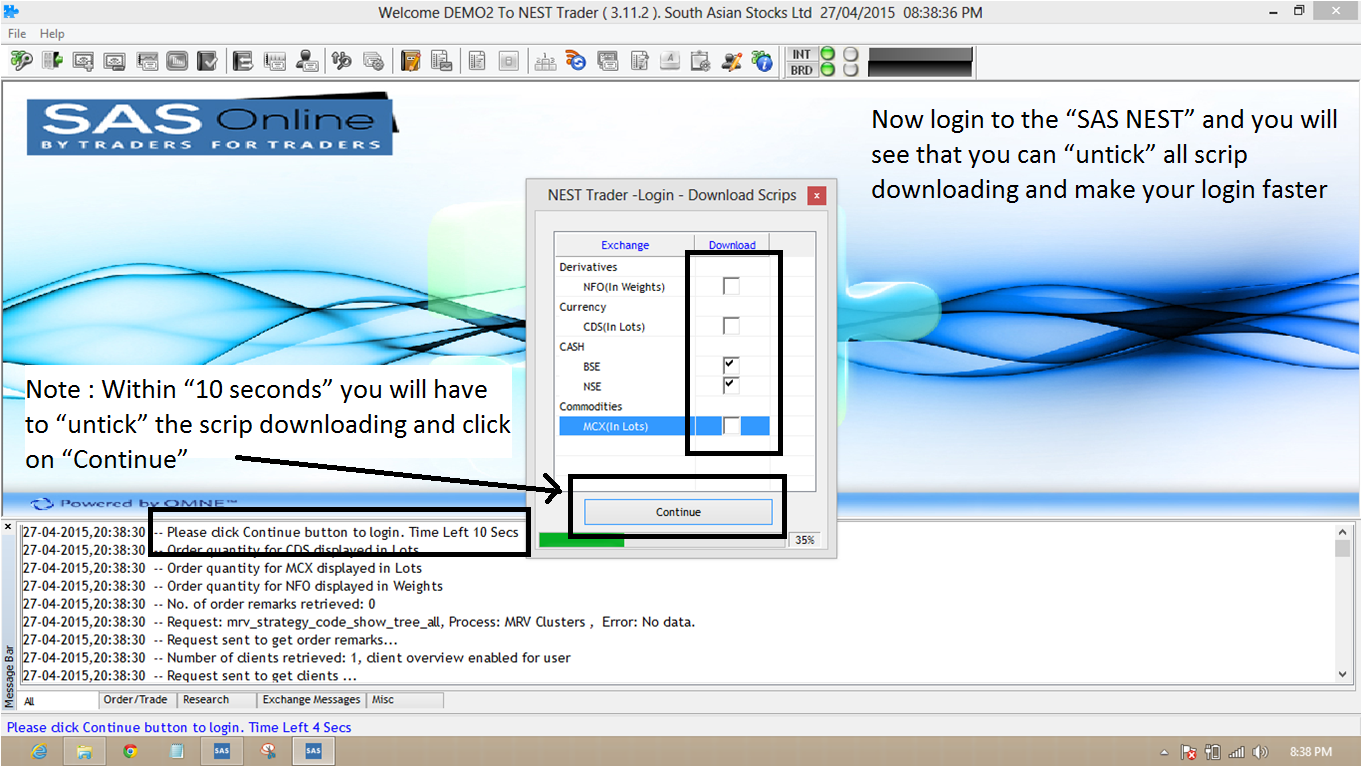Click the logoff door with green arrow icon
The image size is (1362, 767).
(52, 61)
